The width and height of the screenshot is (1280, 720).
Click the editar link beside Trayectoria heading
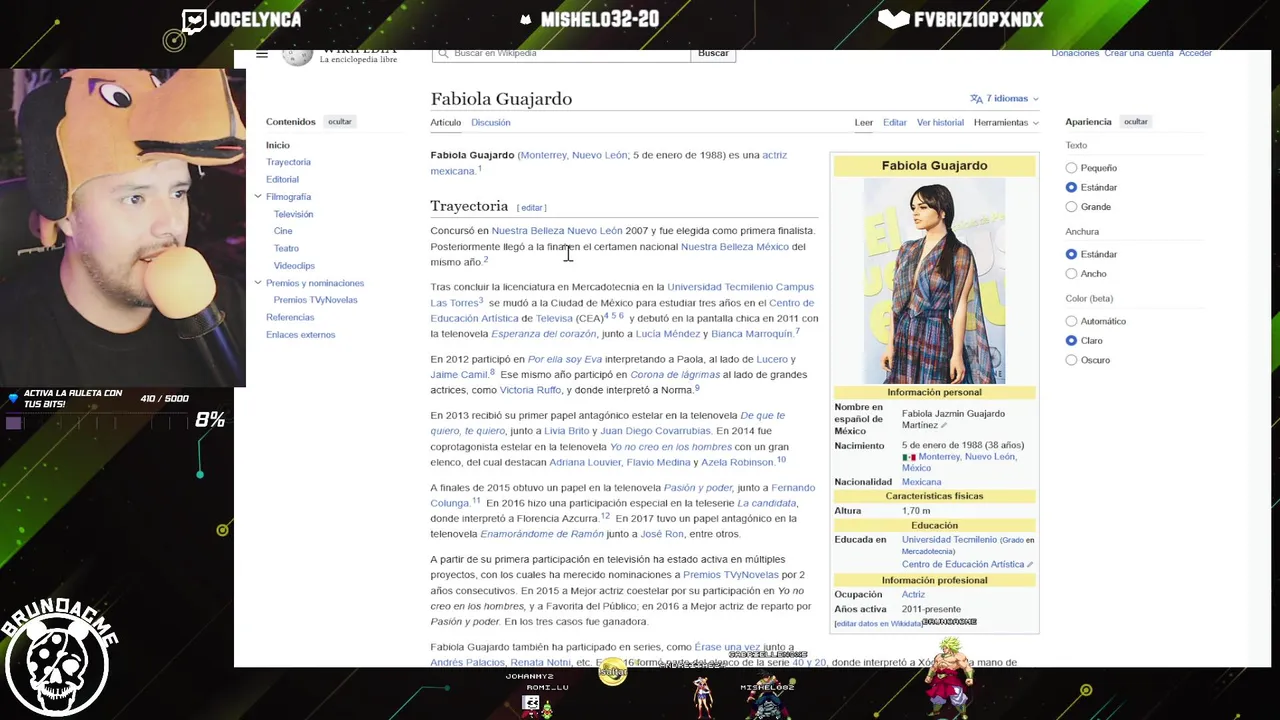pos(531,208)
